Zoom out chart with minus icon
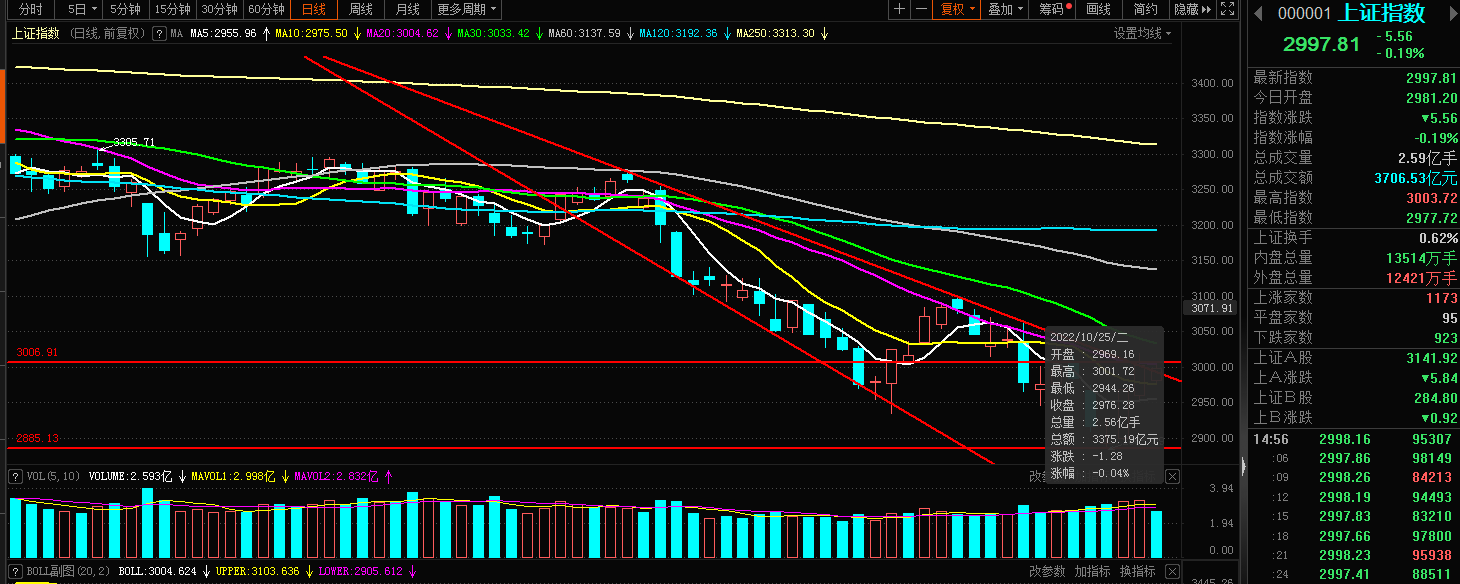Viewport: 1460px width, 584px height. click(x=921, y=9)
